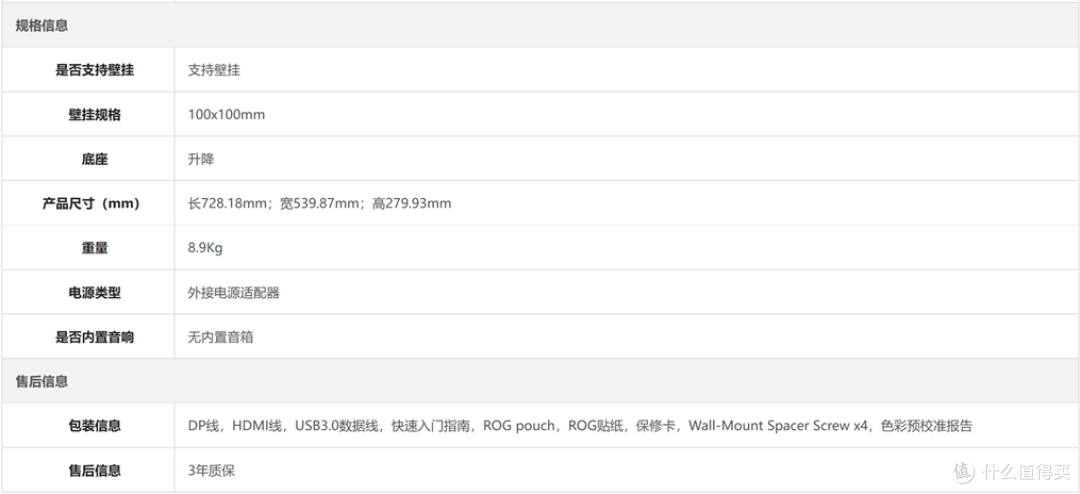The image size is (1080, 494).
Task: Click the 无内置音箱 value
Action: coord(220,337)
